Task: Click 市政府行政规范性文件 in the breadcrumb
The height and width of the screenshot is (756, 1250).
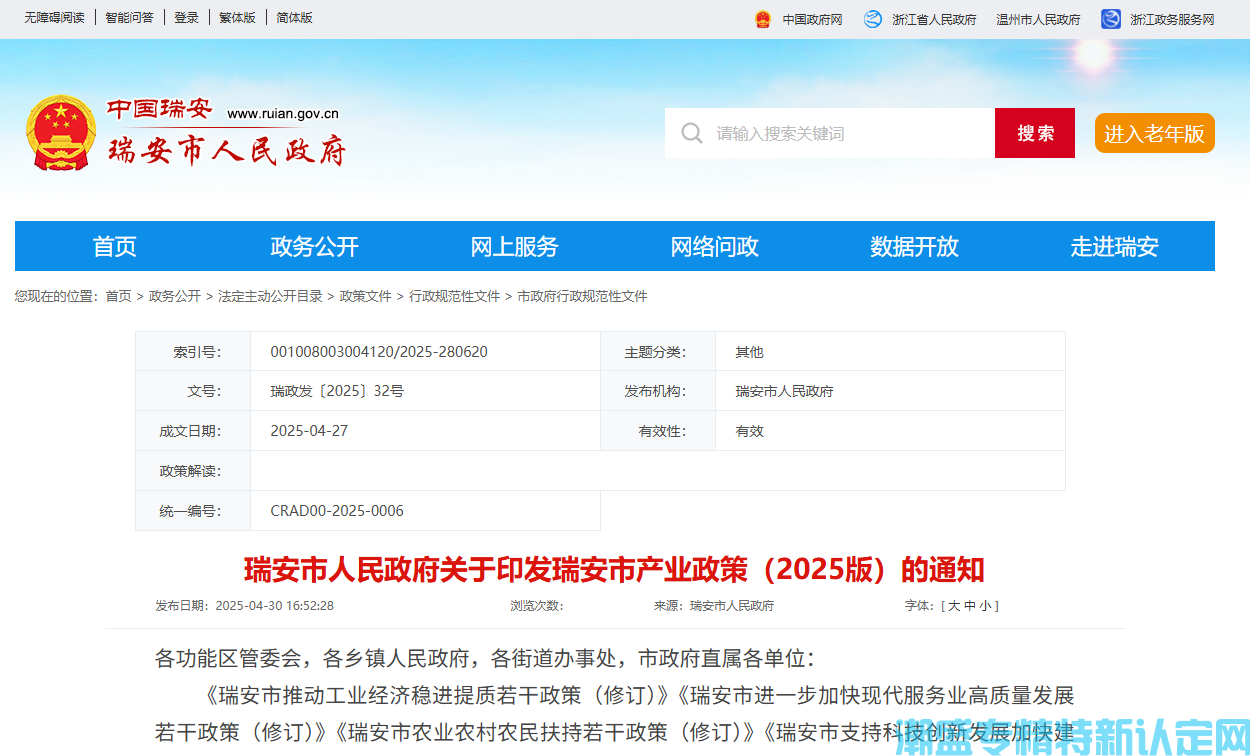Action: [x=582, y=296]
